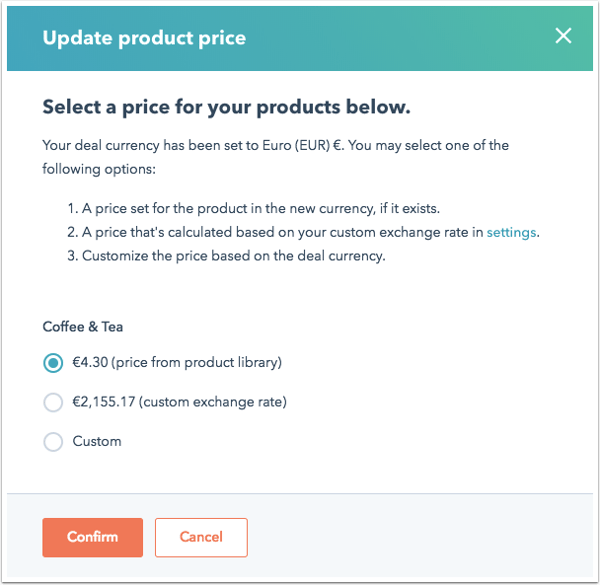The width and height of the screenshot is (600, 585).
Task: Click the "Custom" option label text
Action: 97,441
